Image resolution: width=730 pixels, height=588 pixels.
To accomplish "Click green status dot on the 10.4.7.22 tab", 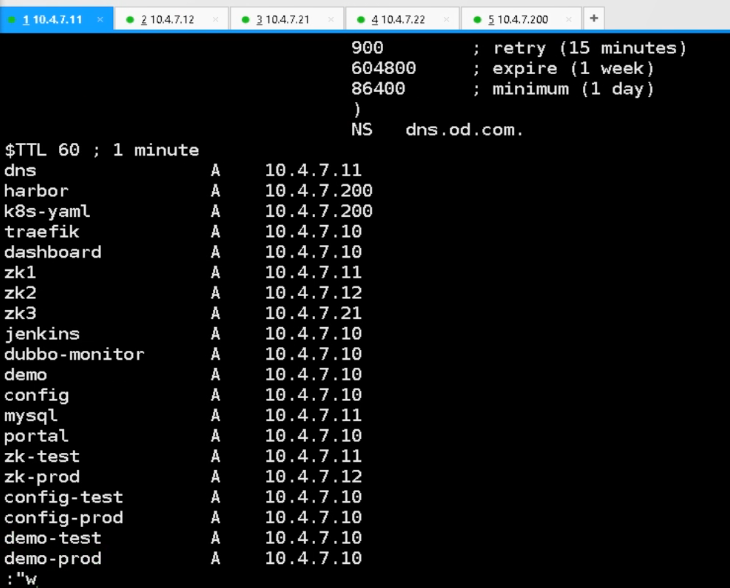I will click(x=360, y=19).
